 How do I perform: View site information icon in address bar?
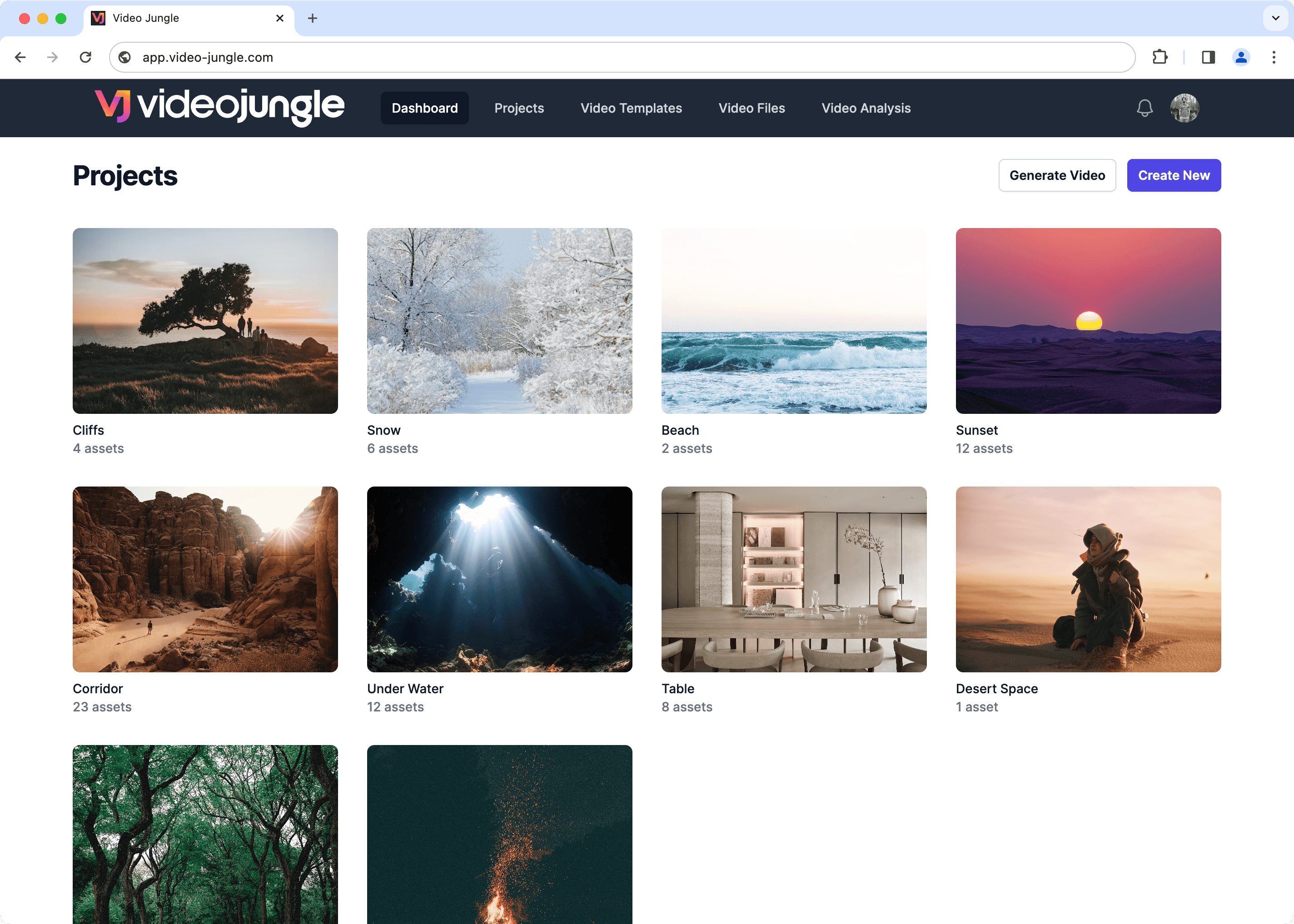coord(124,57)
